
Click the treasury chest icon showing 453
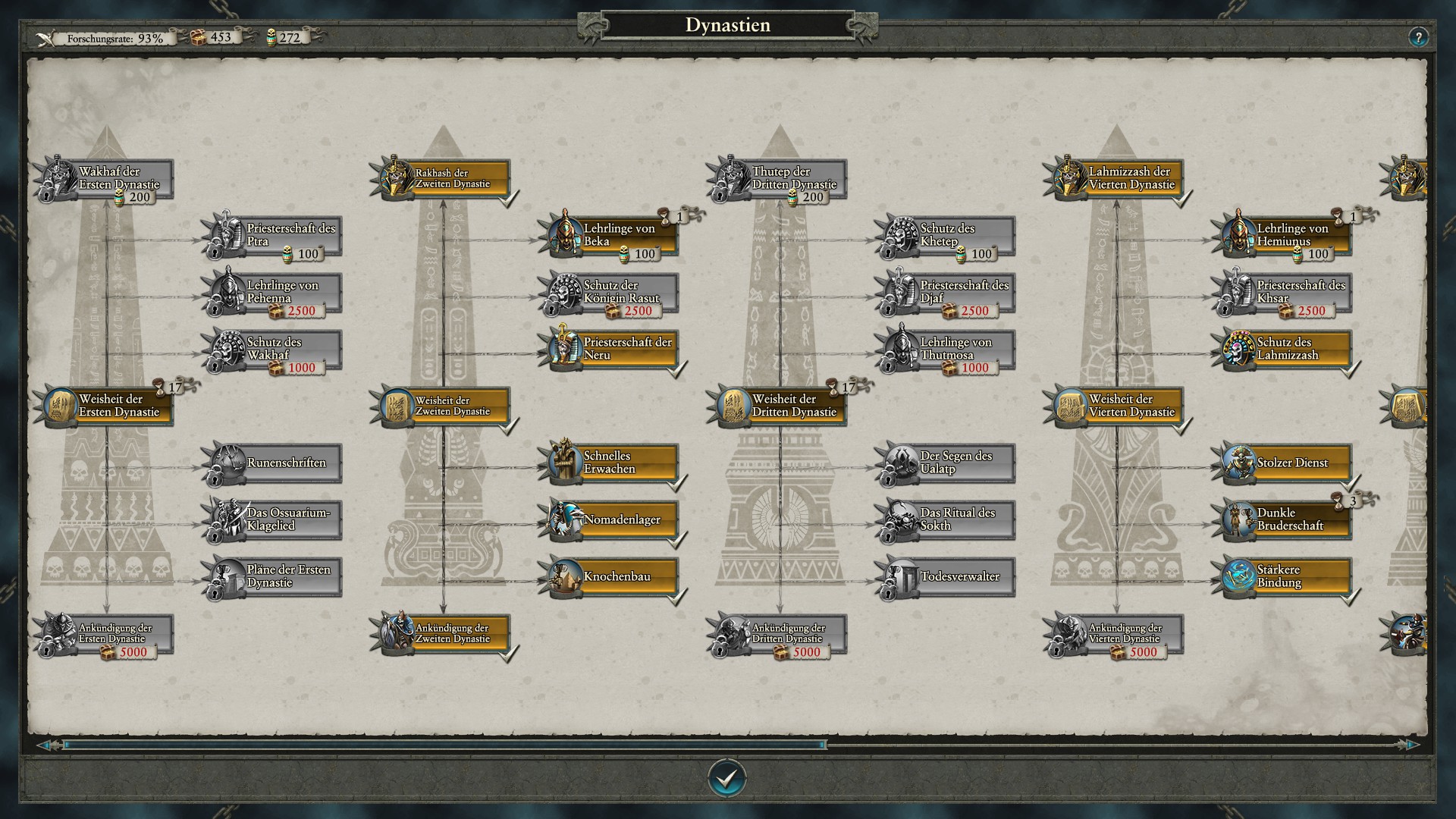(198, 37)
